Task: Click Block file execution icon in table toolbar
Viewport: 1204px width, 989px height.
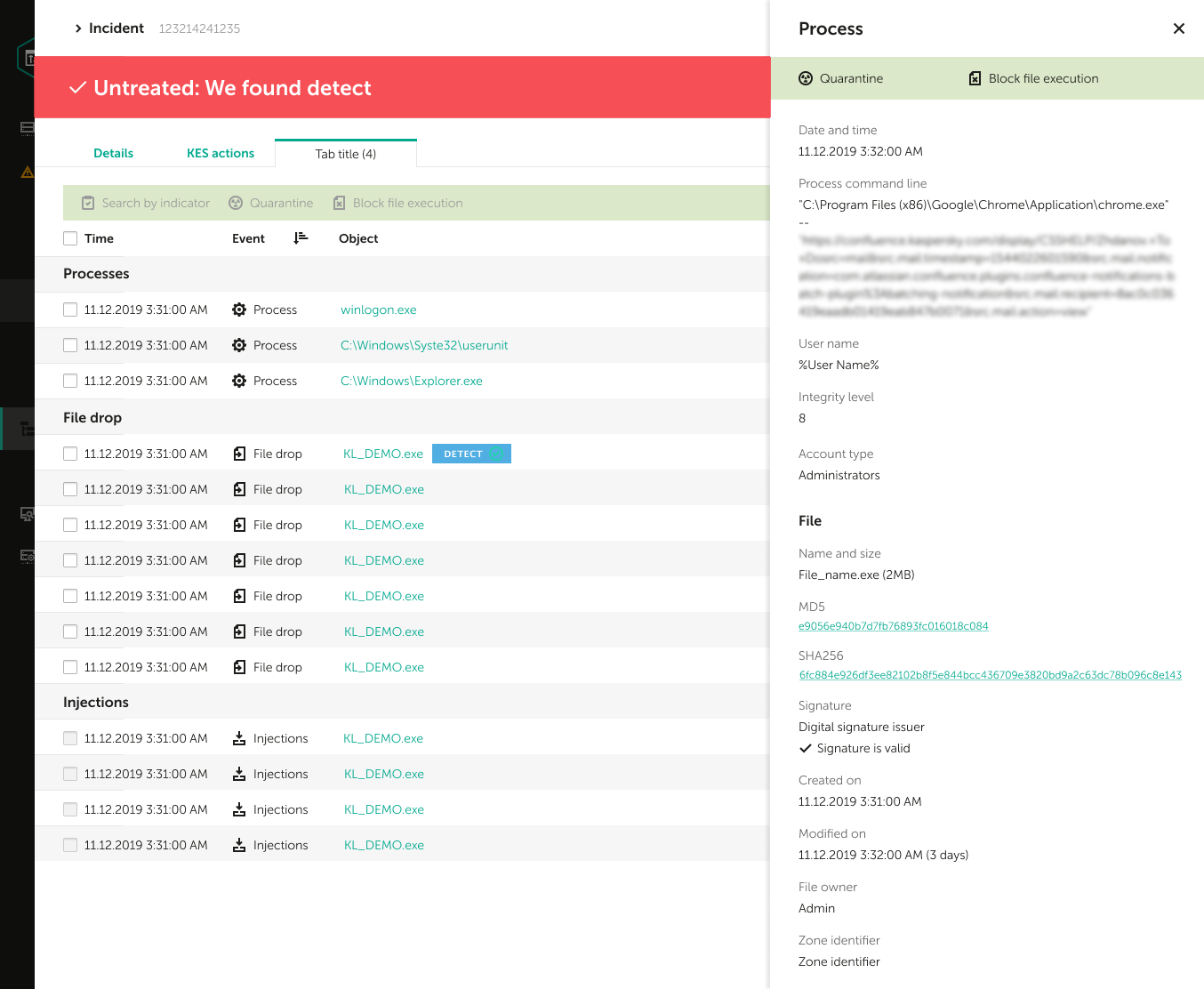Action: pyautogui.click(x=339, y=203)
